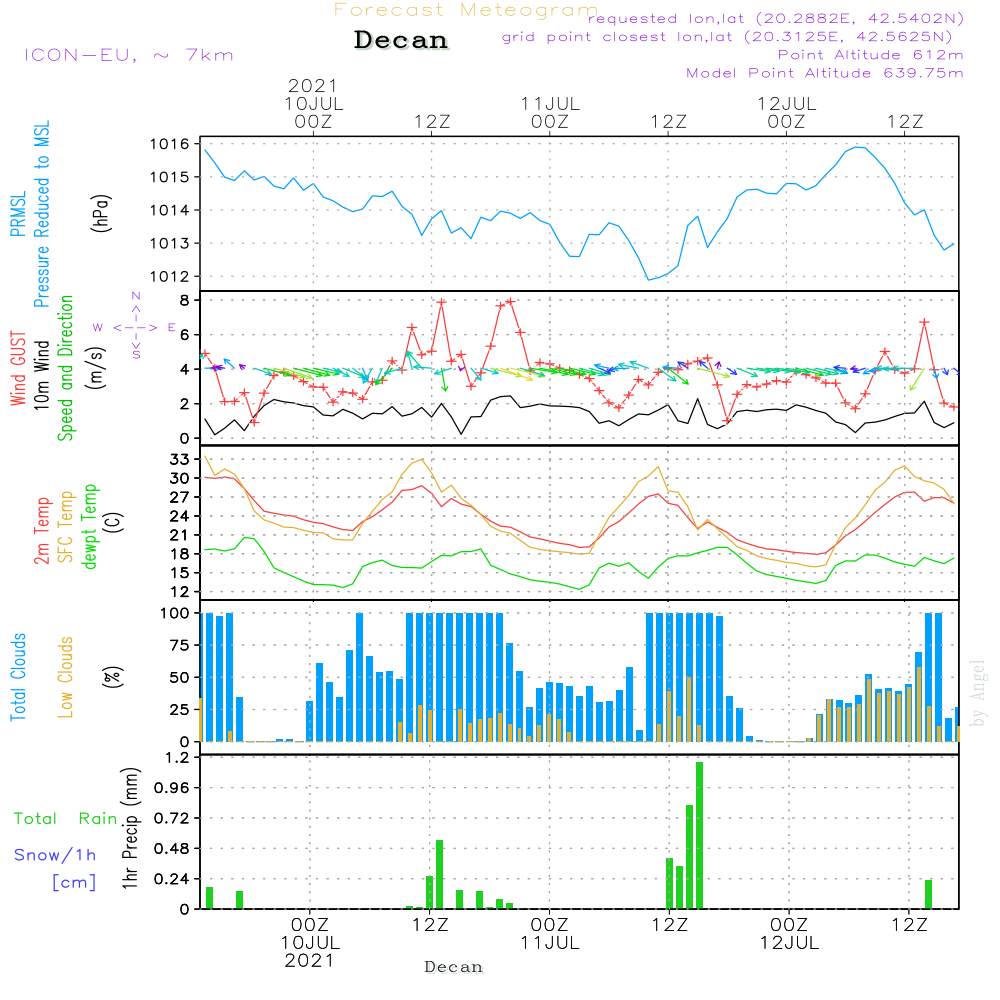The height and width of the screenshot is (1000, 1000).
Task: Select the "1014" pressure tick value
Action: 170,210
